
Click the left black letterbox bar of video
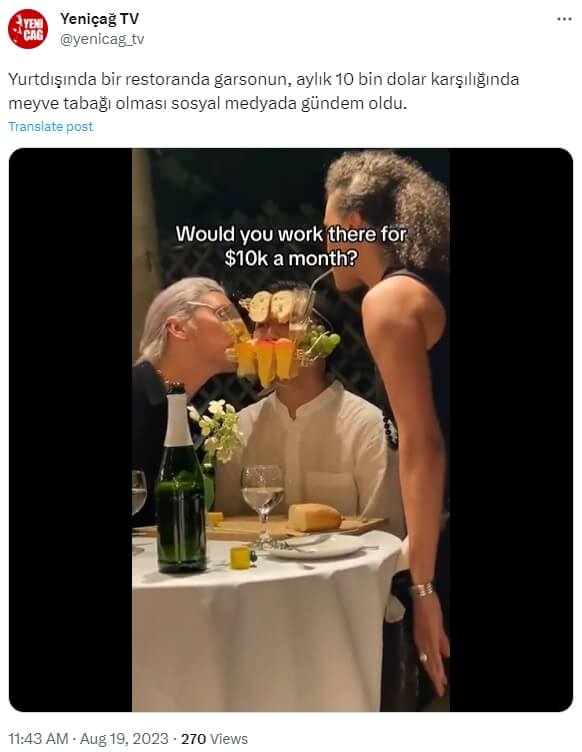coord(70,430)
